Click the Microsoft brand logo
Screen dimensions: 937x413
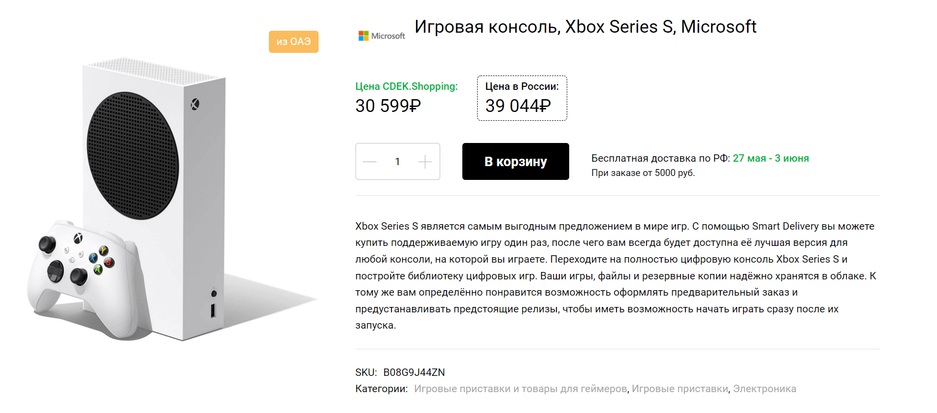[381, 36]
